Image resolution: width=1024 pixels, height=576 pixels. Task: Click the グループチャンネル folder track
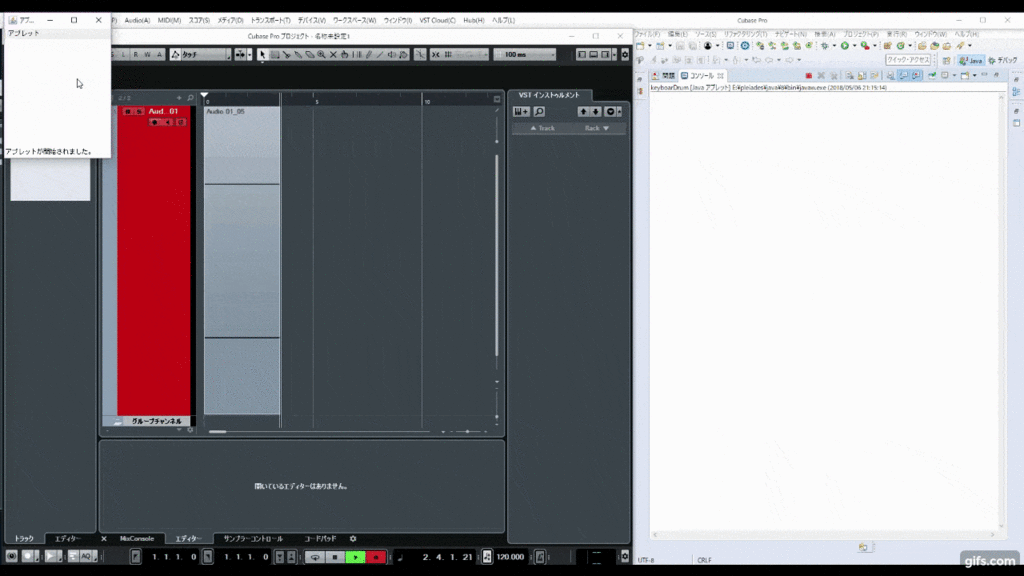(x=147, y=421)
